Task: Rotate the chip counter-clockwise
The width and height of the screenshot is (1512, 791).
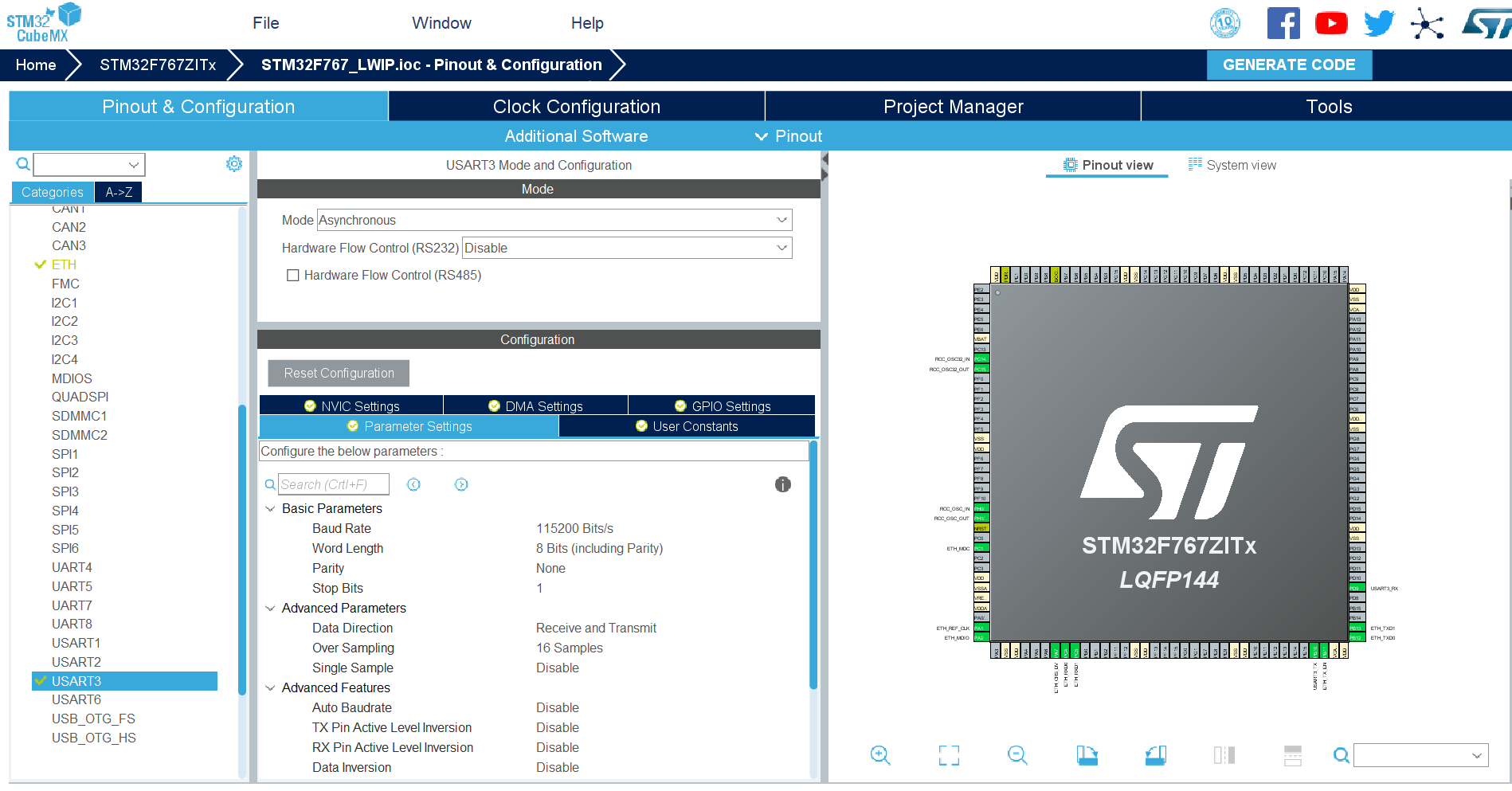Action: (x=1156, y=755)
